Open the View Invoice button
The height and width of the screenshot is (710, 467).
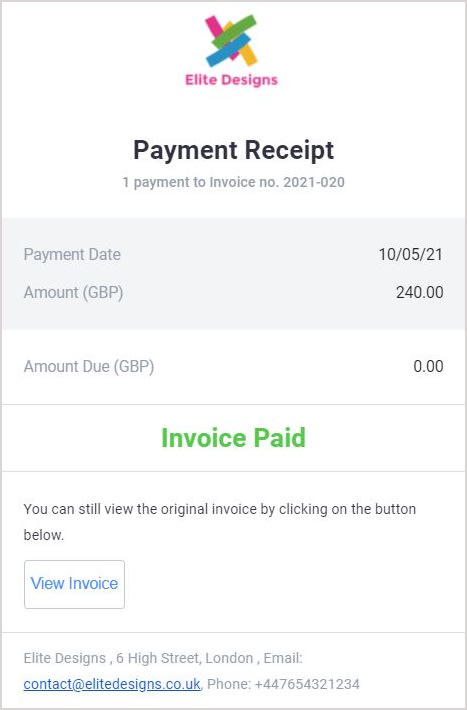pyautogui.click(x=74, y=584)
